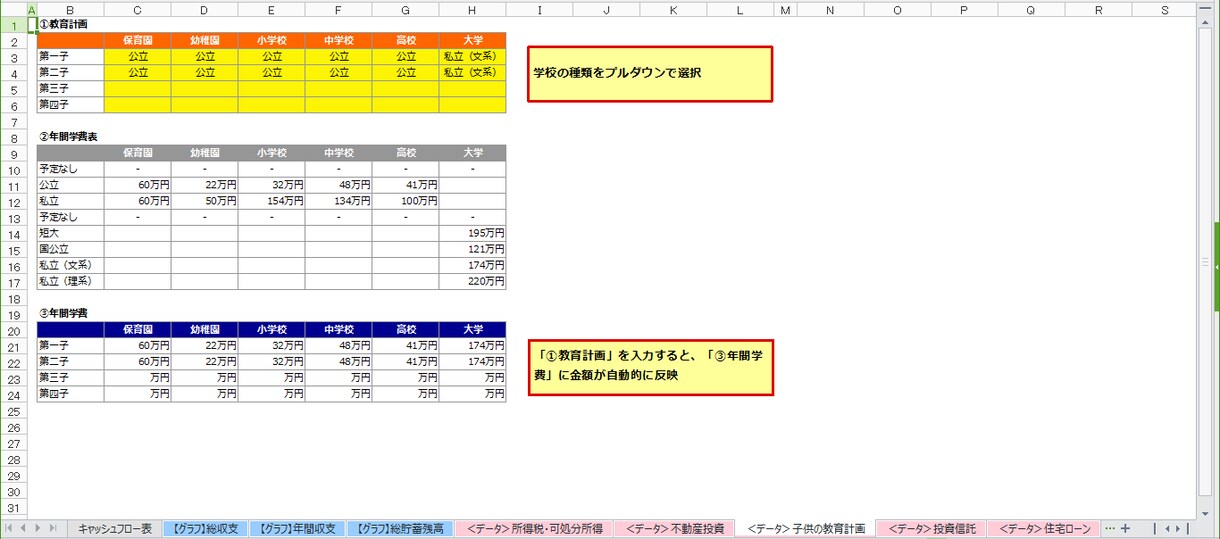Select column M header
This screenshot has height=539, width=1220.
click(x=784, y=10)
